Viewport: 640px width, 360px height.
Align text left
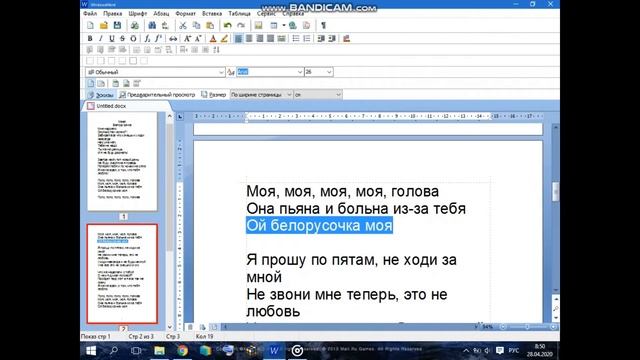point(238,39)
